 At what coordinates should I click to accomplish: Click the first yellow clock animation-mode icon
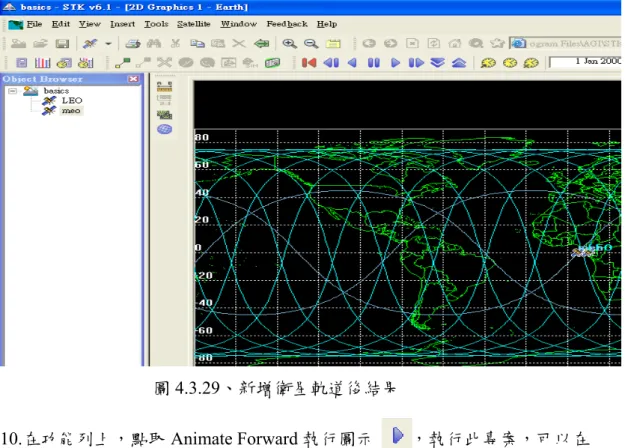tap(488, 63)
